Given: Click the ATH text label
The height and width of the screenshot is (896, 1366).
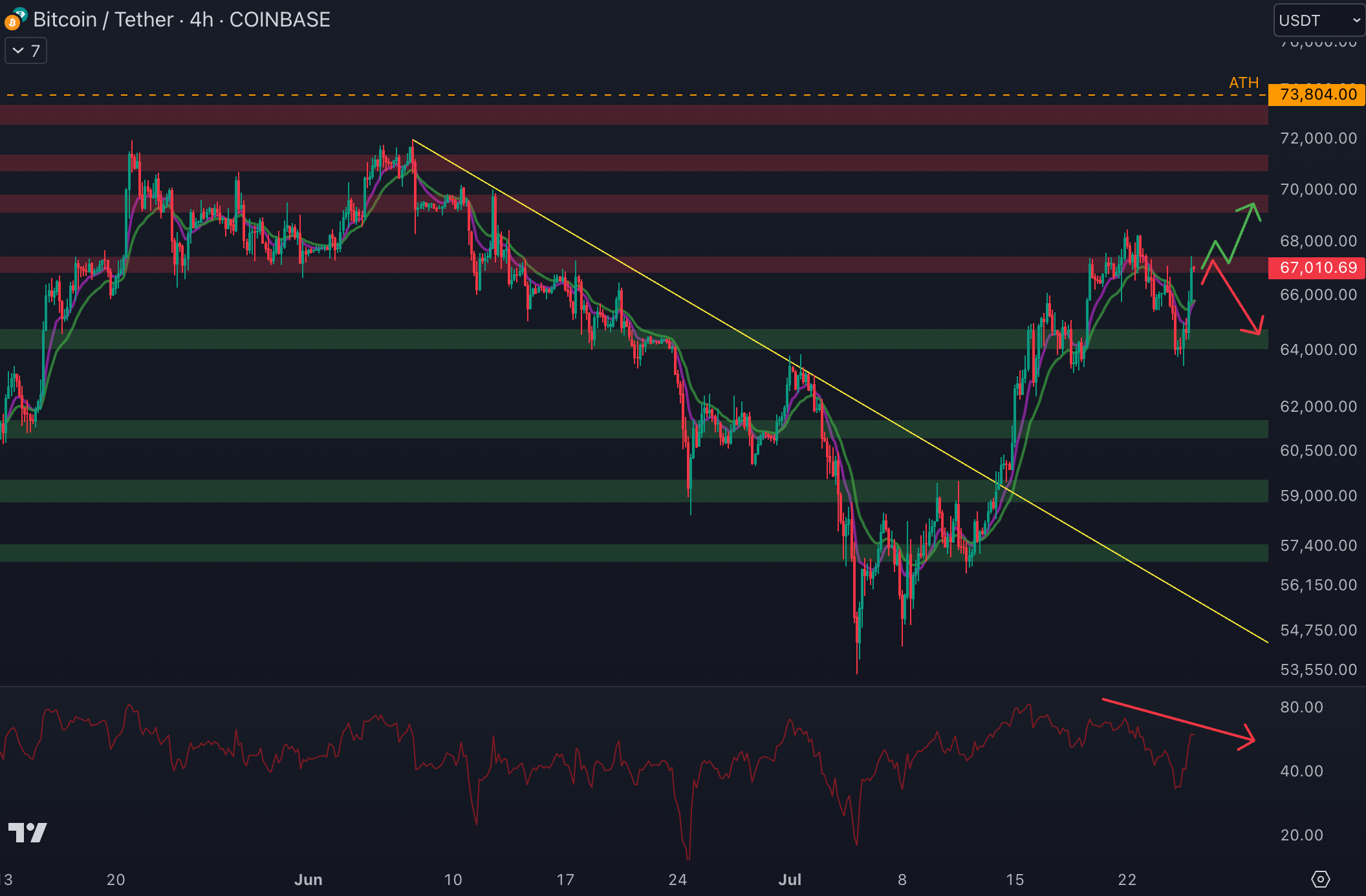Looking at the screenshot, I should pos(1243,83).
